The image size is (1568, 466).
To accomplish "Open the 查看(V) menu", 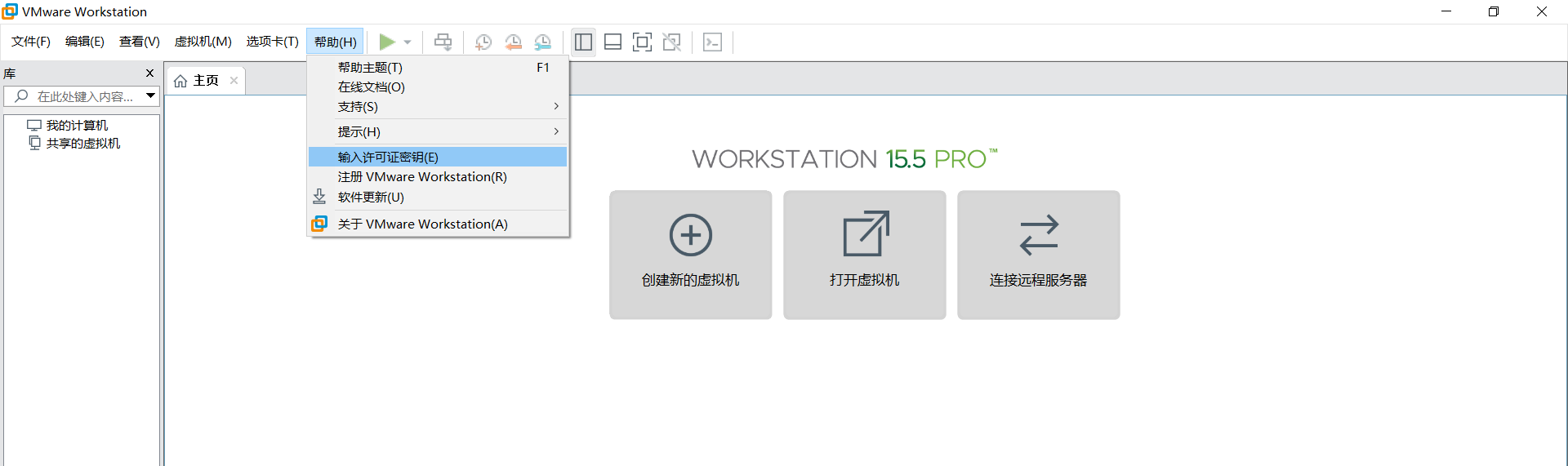I will [140, 42].
